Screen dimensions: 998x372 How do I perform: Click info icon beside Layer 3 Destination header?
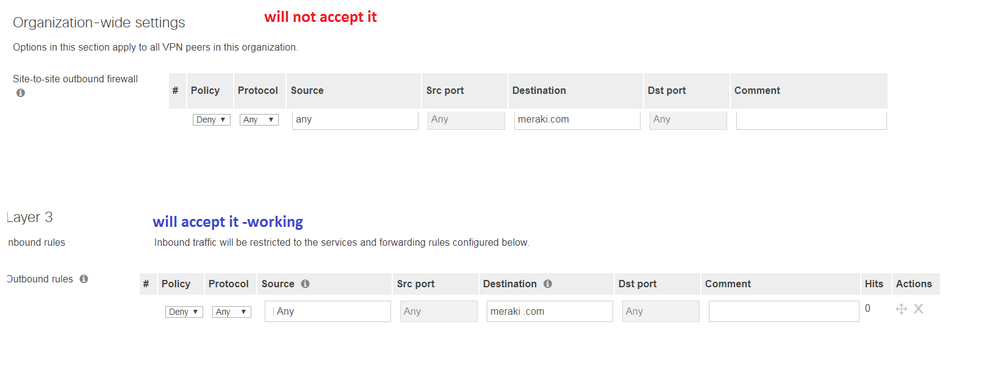coord(547,284)
